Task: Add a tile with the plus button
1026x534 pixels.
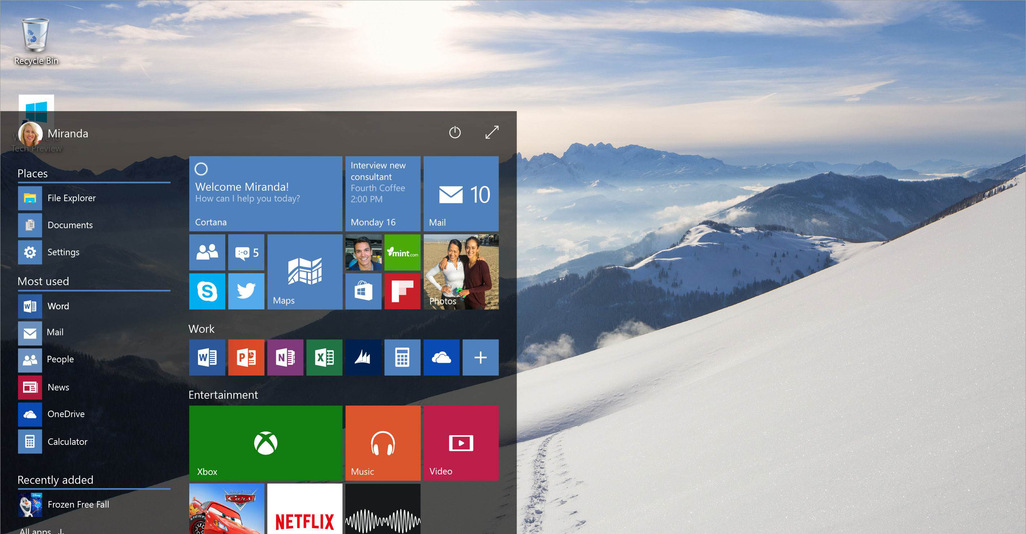Action: click(x=480, y=357)
